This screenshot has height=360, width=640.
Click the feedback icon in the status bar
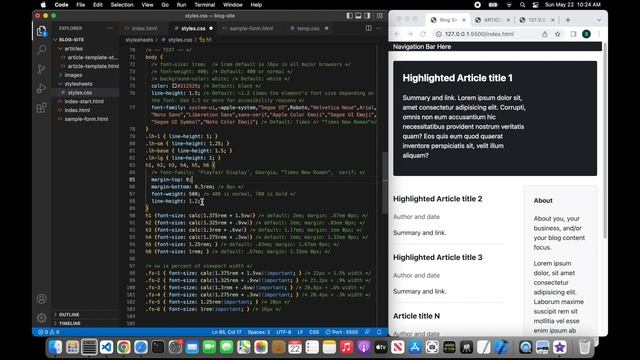pyautogui.click(x=368, y=332)
